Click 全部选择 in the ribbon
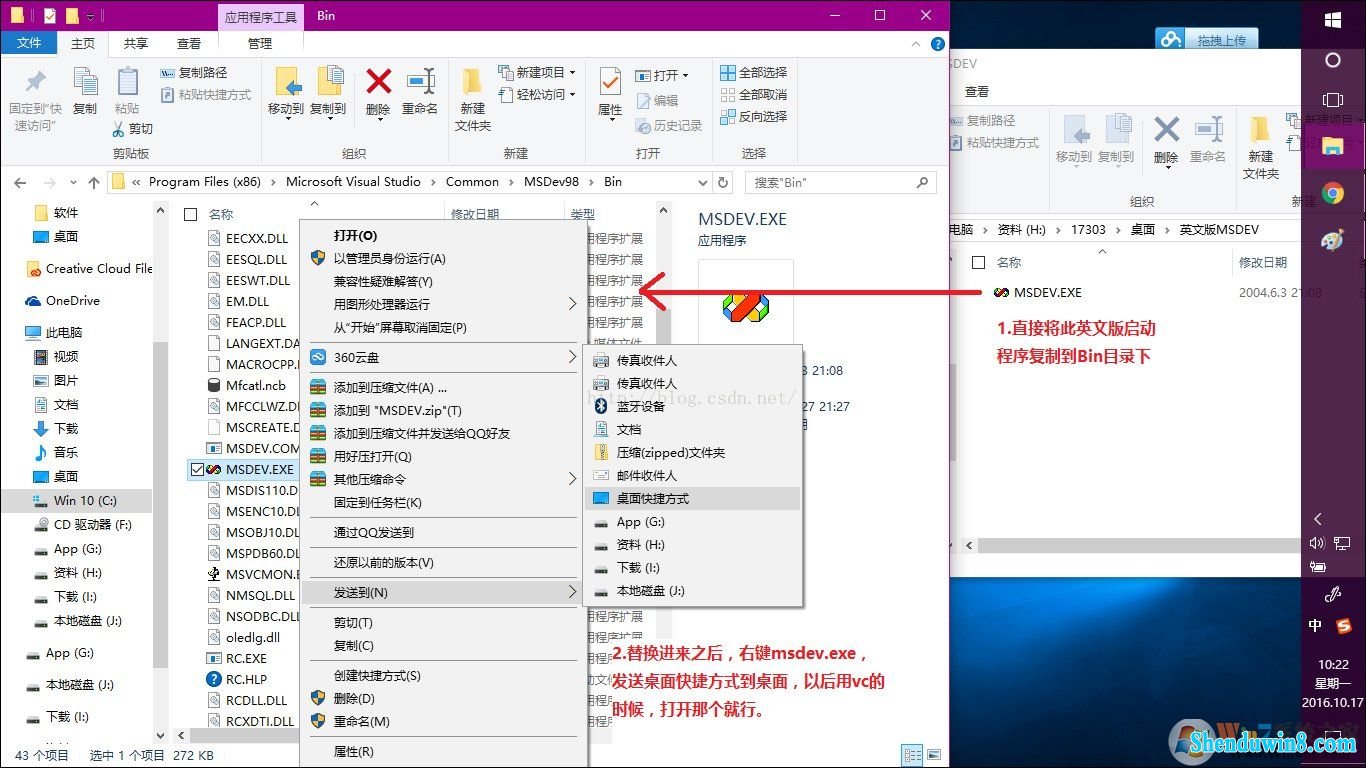 (753, 72)
